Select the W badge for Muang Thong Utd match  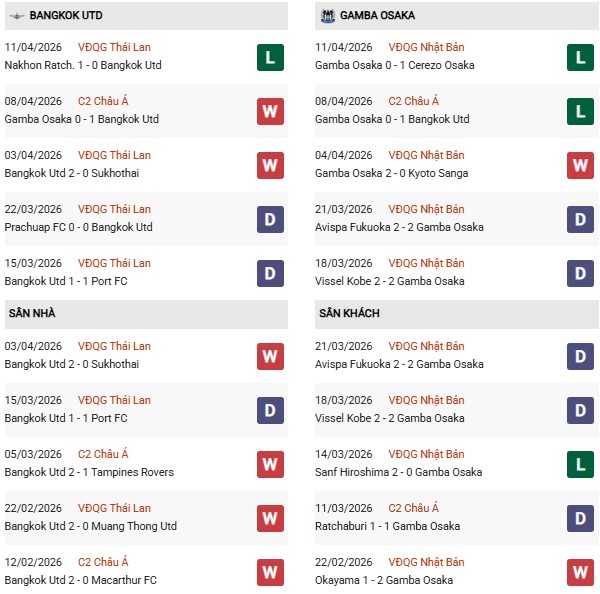[x=269, y=518]
